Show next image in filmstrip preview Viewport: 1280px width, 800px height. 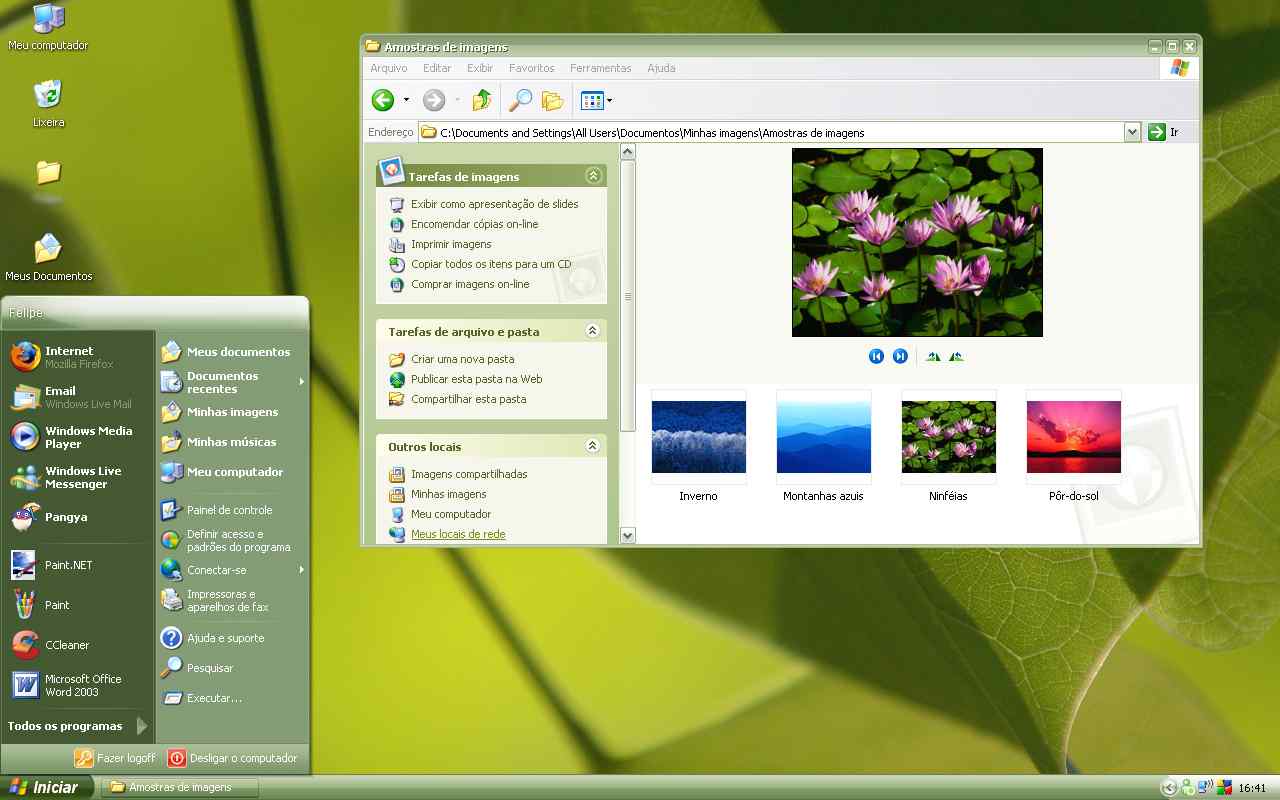[x=900, y=356]
